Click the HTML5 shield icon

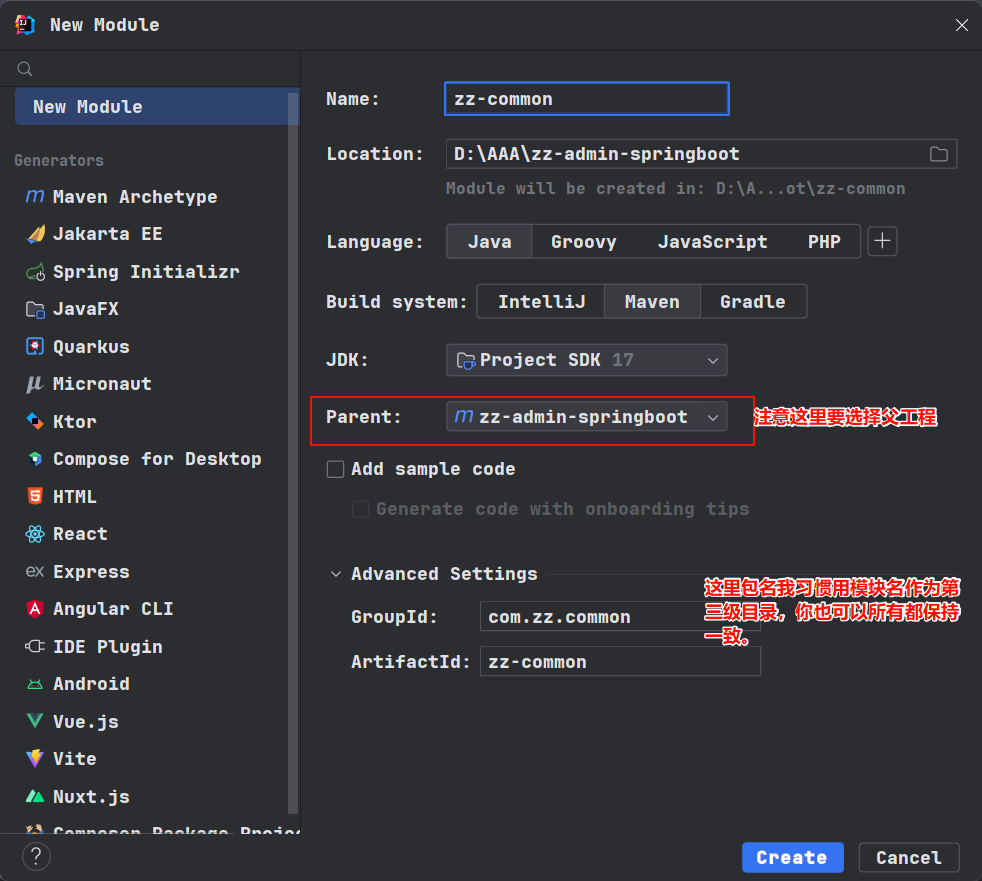coord(35,497)
